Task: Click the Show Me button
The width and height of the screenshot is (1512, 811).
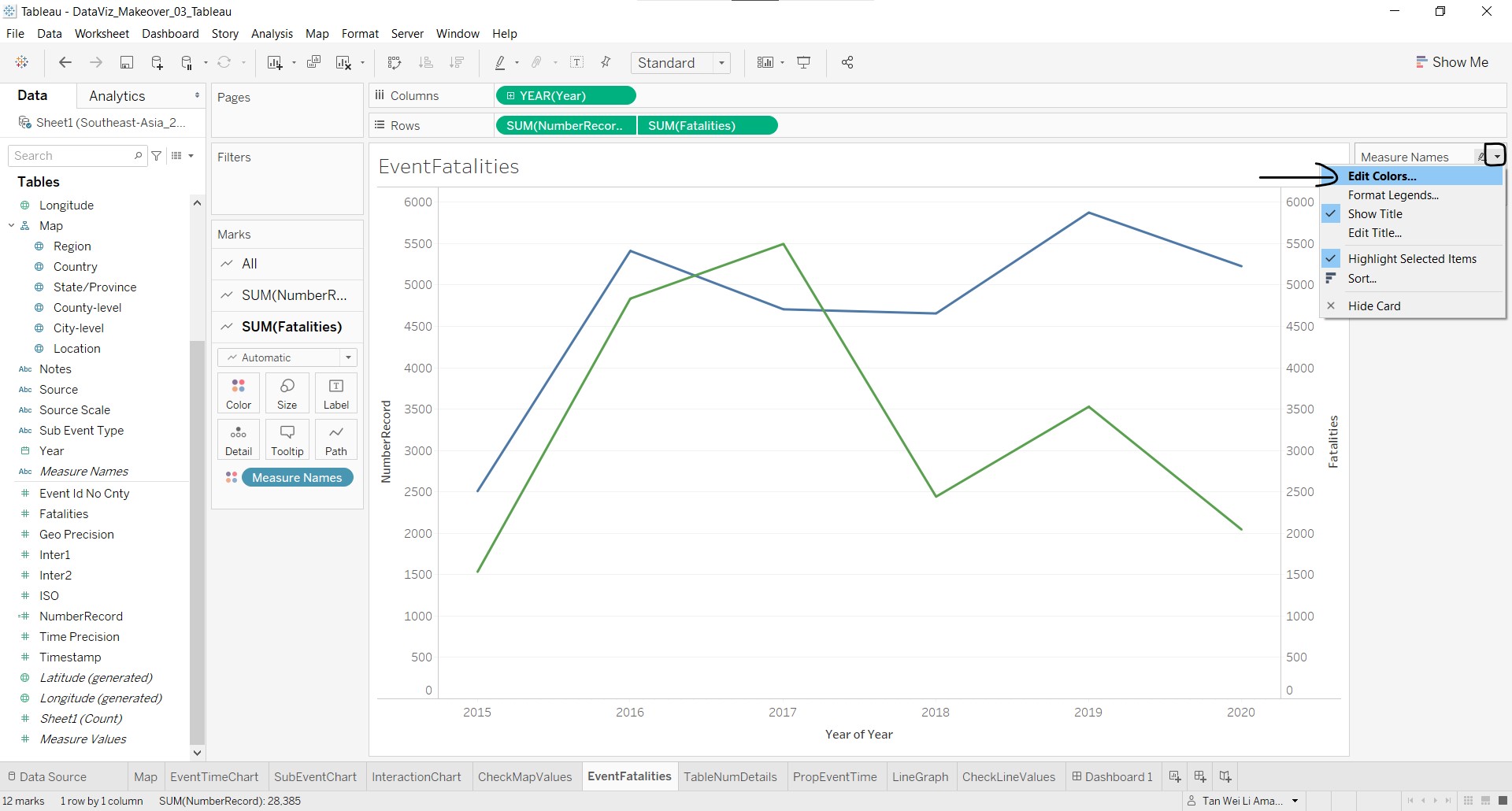Action: coord(1452,62)
